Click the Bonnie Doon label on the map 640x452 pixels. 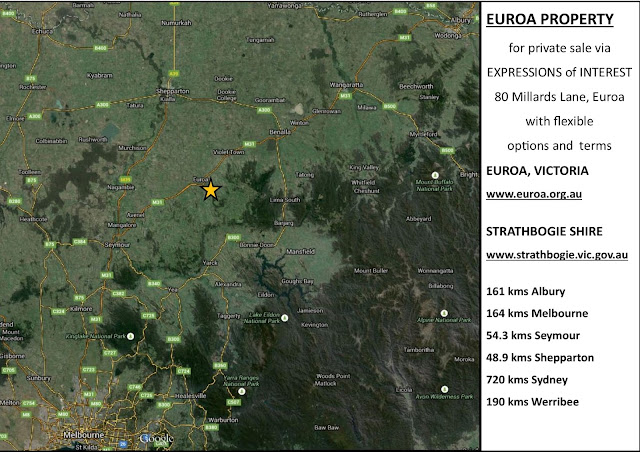pos(256,245)
